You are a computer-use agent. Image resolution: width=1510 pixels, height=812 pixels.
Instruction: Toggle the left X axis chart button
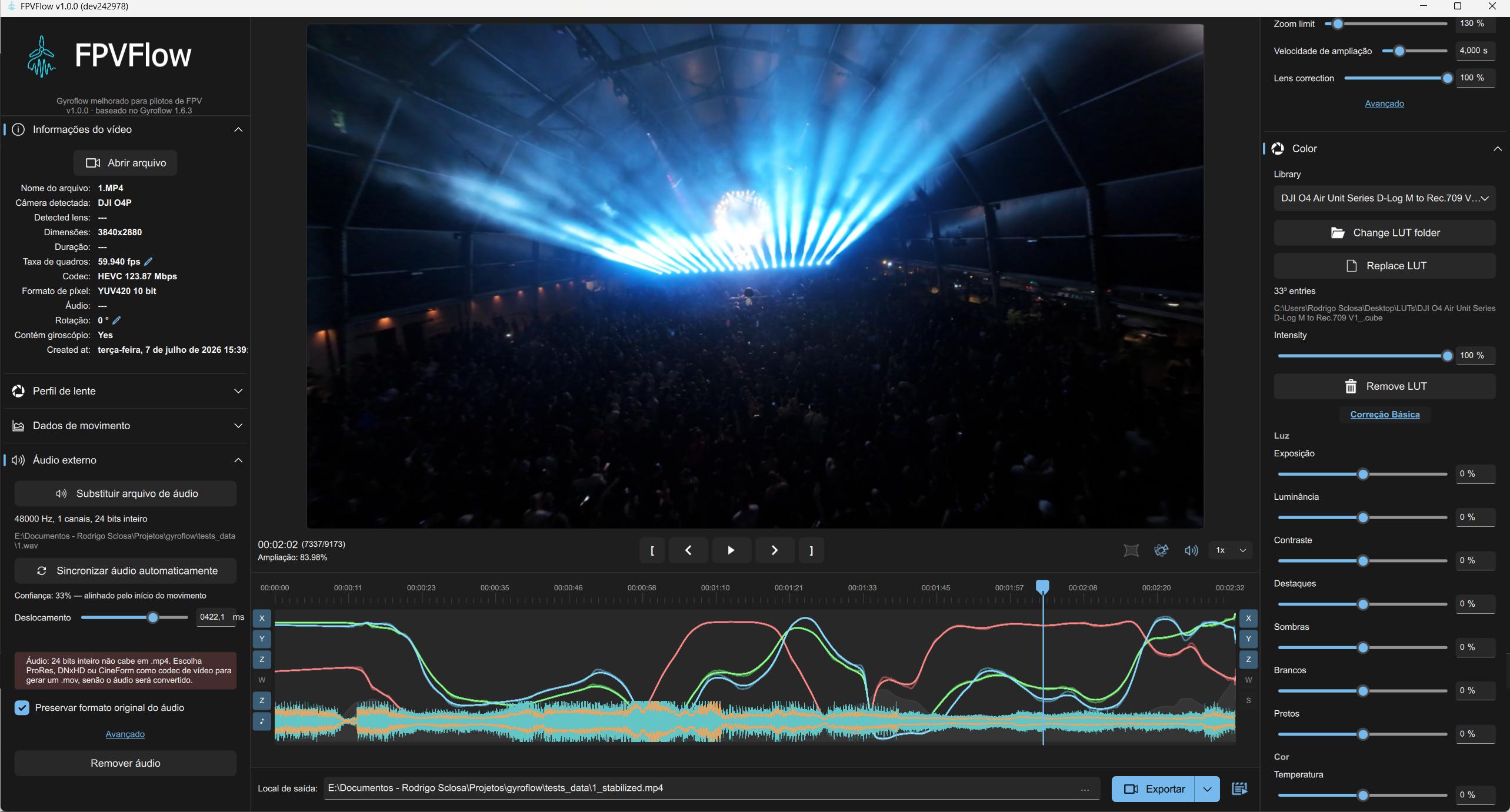pos(262,618)
